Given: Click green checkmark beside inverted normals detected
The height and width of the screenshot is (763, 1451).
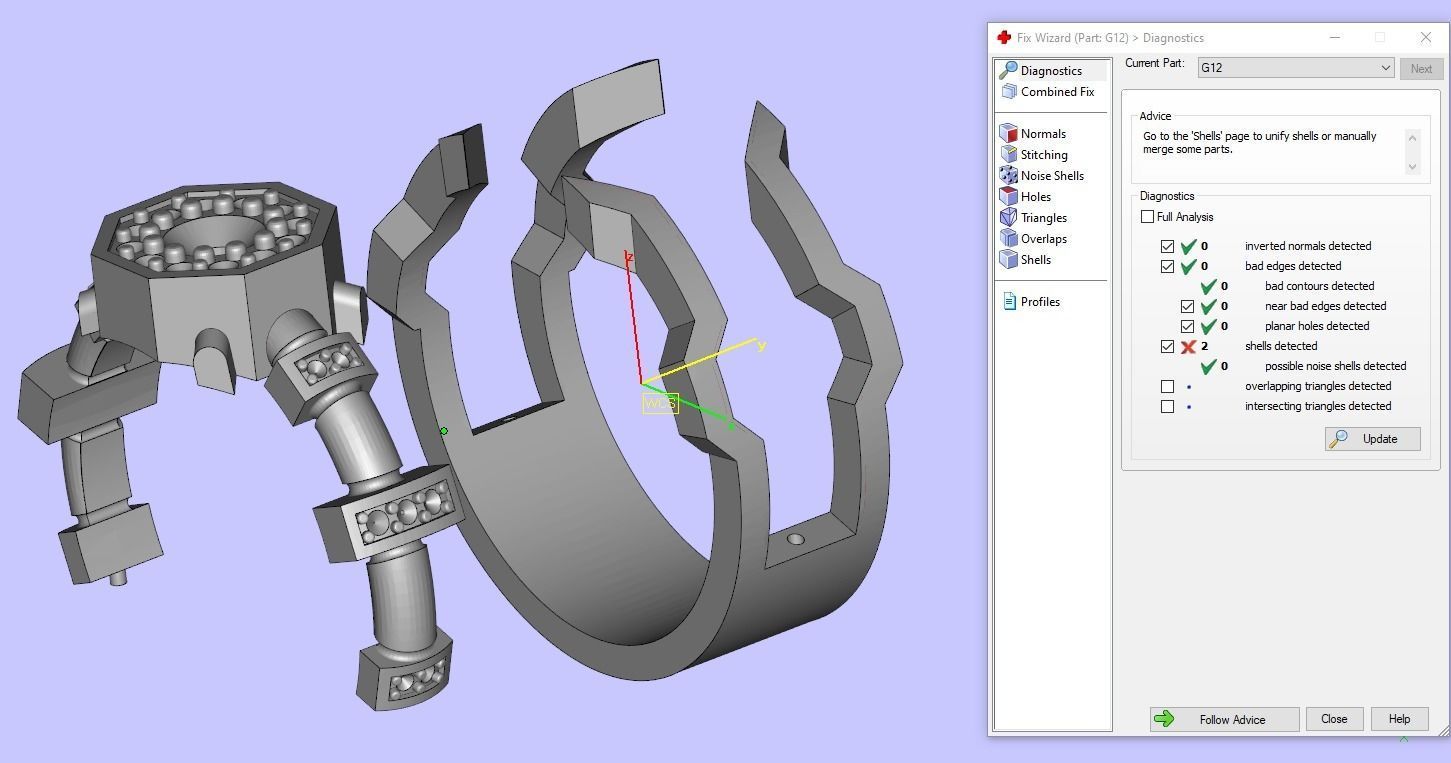Looking at the screenshot, I should pos(1188,246).
